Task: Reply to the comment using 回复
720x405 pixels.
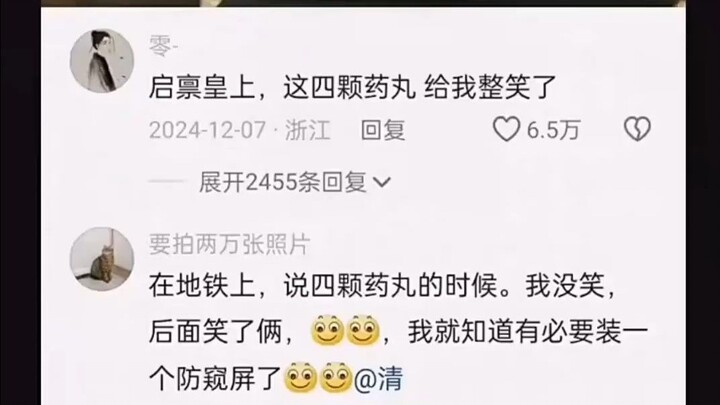Action: point(383,130)
